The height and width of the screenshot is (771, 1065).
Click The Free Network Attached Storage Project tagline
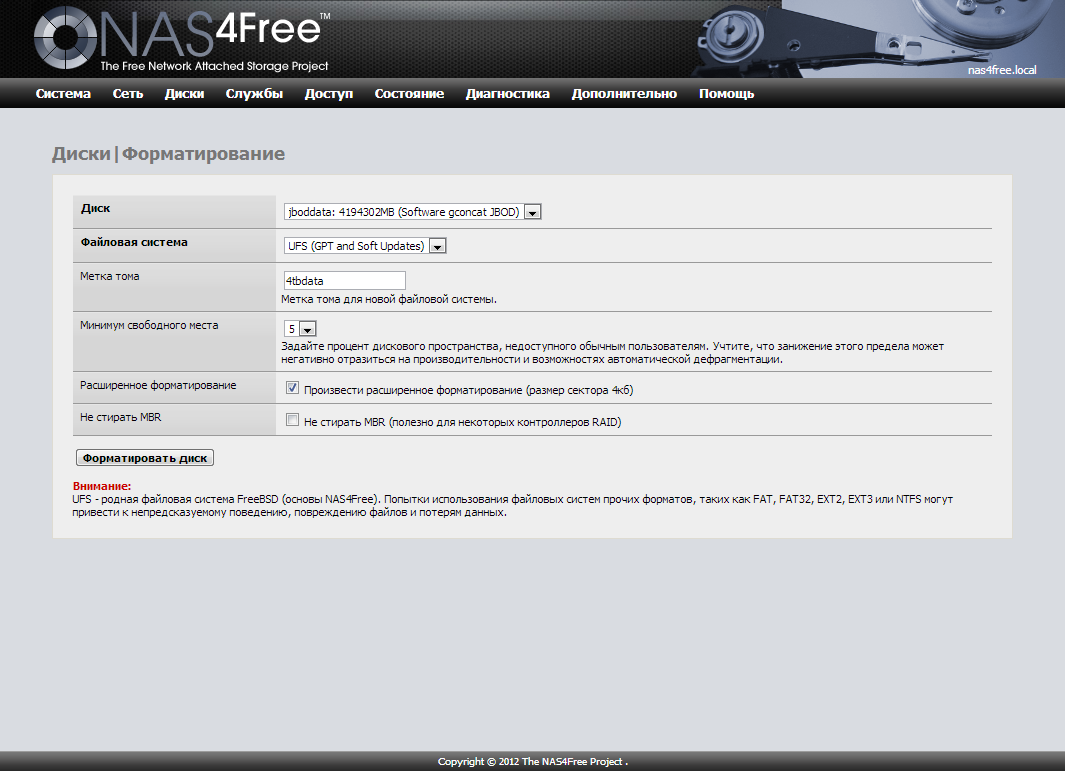click(x=214, y=66)
